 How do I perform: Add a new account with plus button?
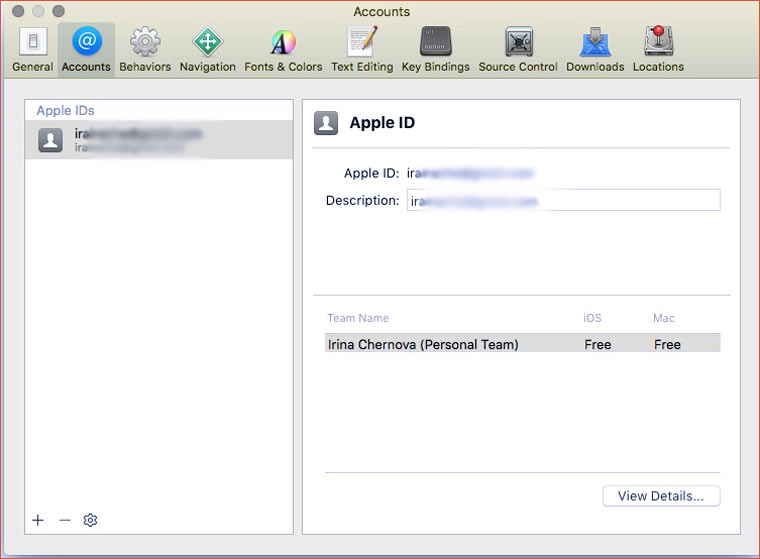(x=38, y=520)
